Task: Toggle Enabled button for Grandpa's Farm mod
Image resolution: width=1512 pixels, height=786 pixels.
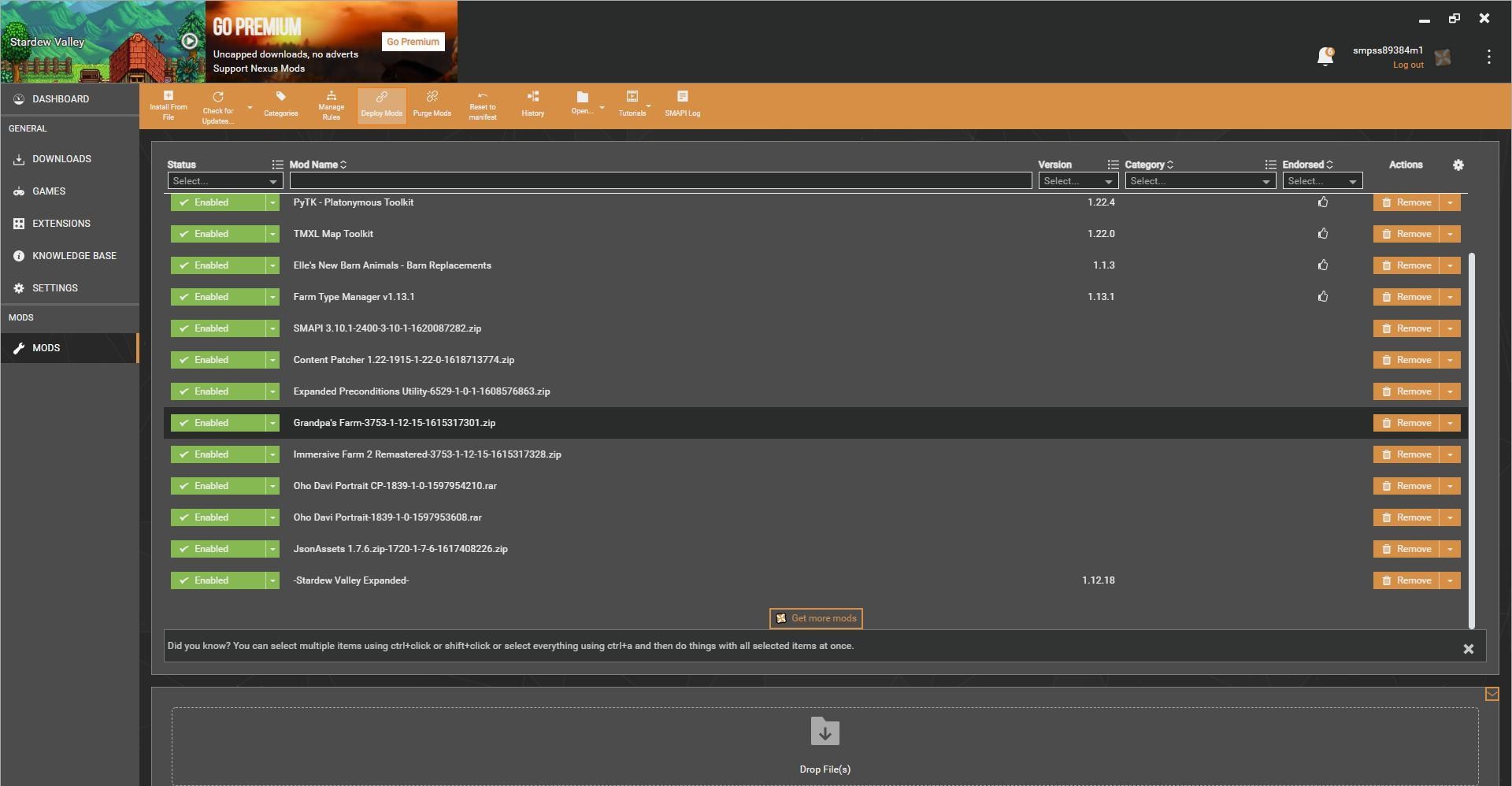Action: 217,423
